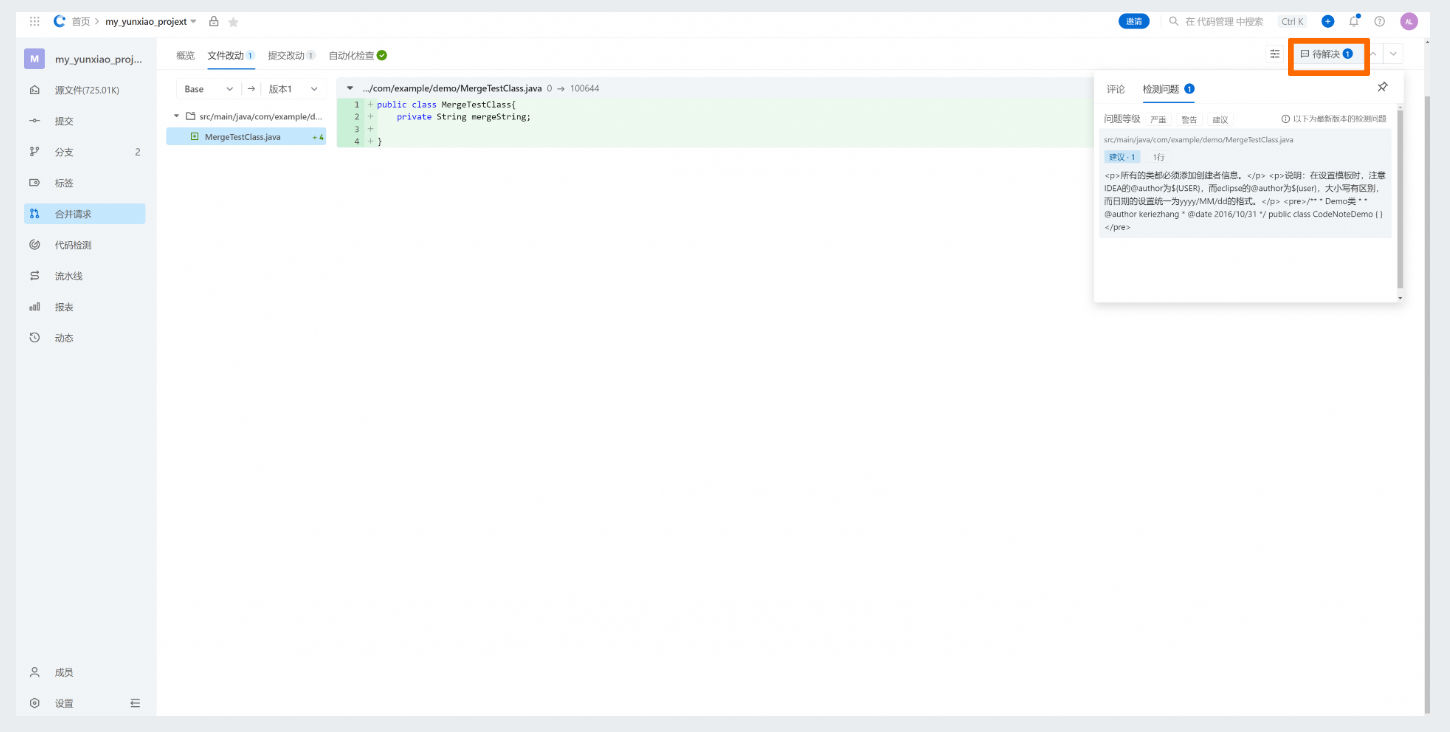Click the code text private String mergeString;

pyautogui.click(x=463, y=117)
